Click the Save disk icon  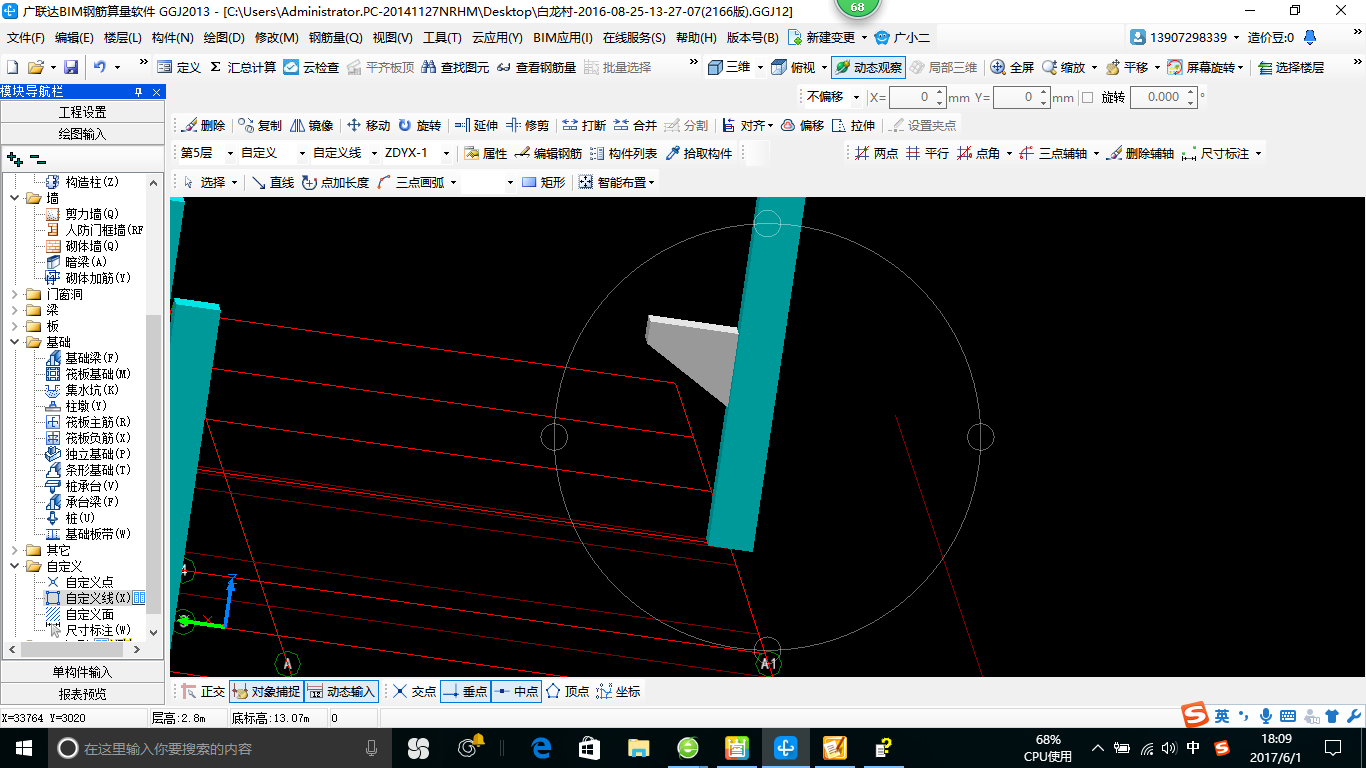(x=71, y=67)
